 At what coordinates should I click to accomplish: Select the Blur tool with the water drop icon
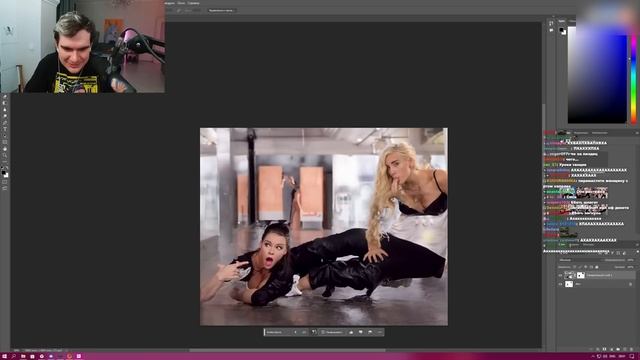[5, 109]
